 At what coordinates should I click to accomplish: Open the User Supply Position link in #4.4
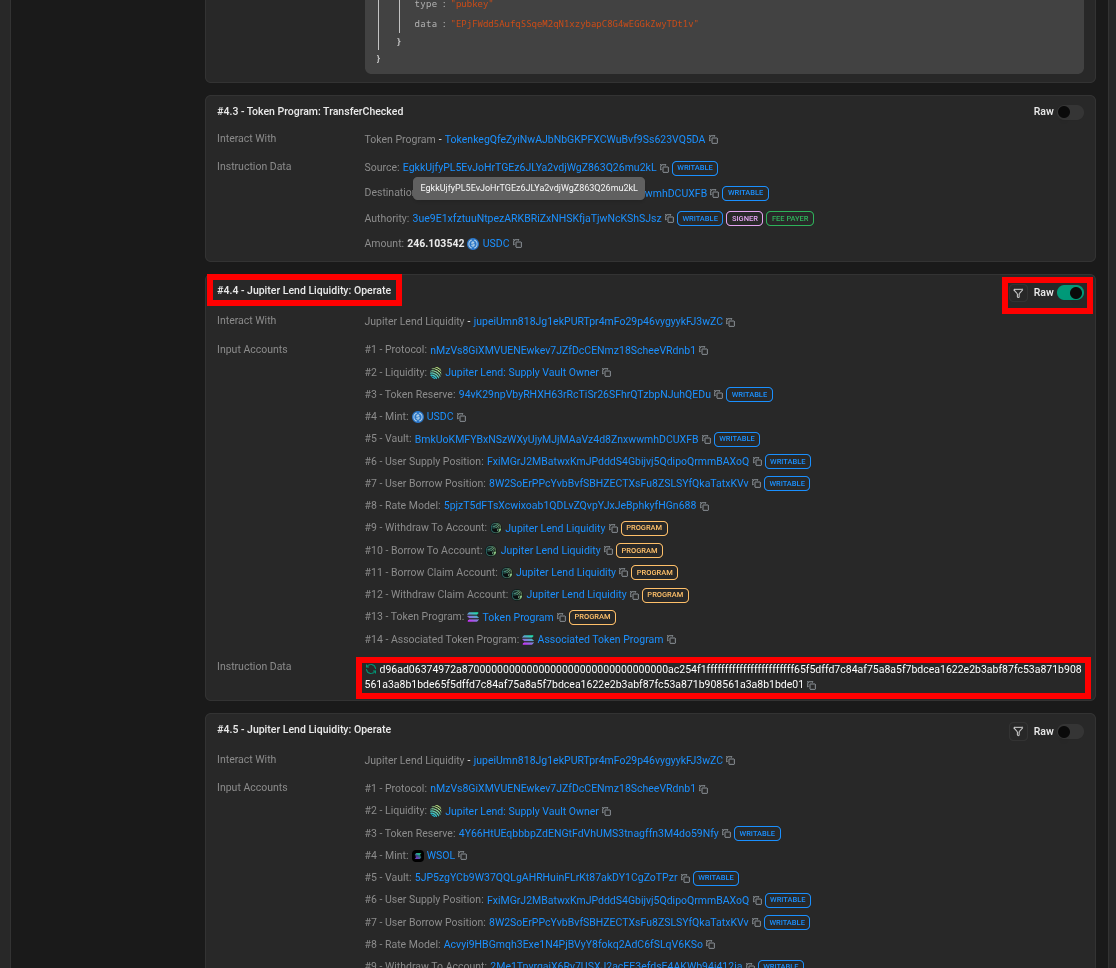click(618, 461)
